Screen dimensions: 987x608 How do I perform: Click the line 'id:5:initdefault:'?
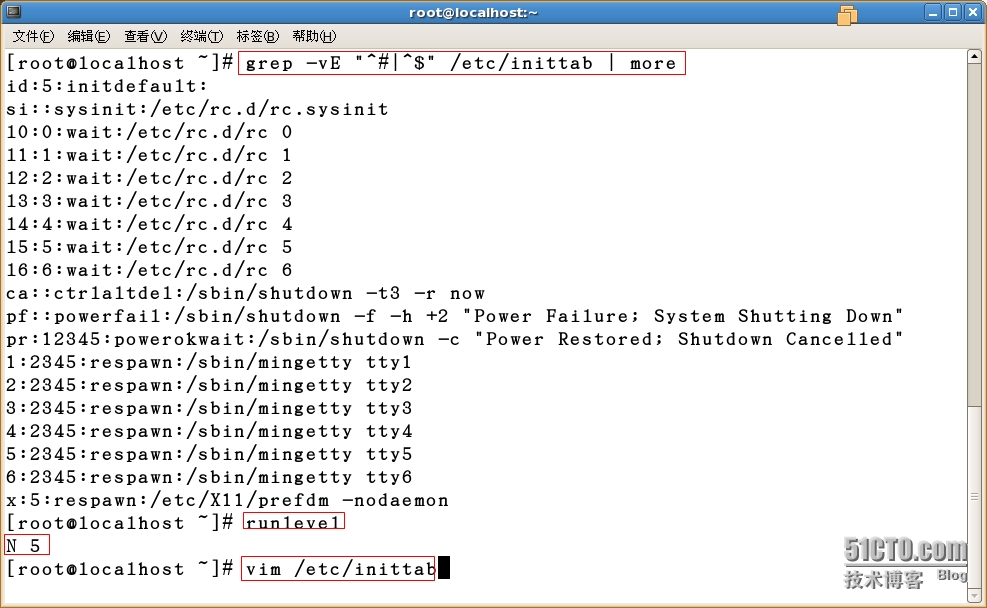pyautogui.click(x=107, y=86)
